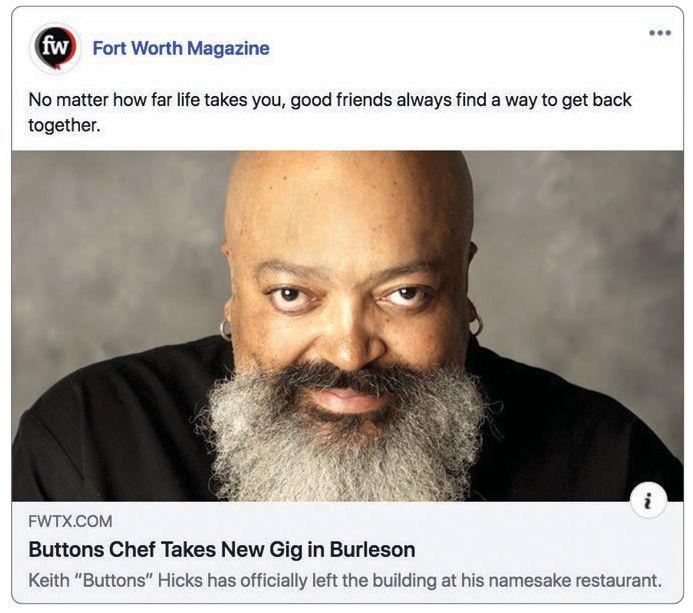Click the Fort Worth Magazine page name
Viewport: 693px width, 613px height.
pyautogui.click(x=181, y=48)
